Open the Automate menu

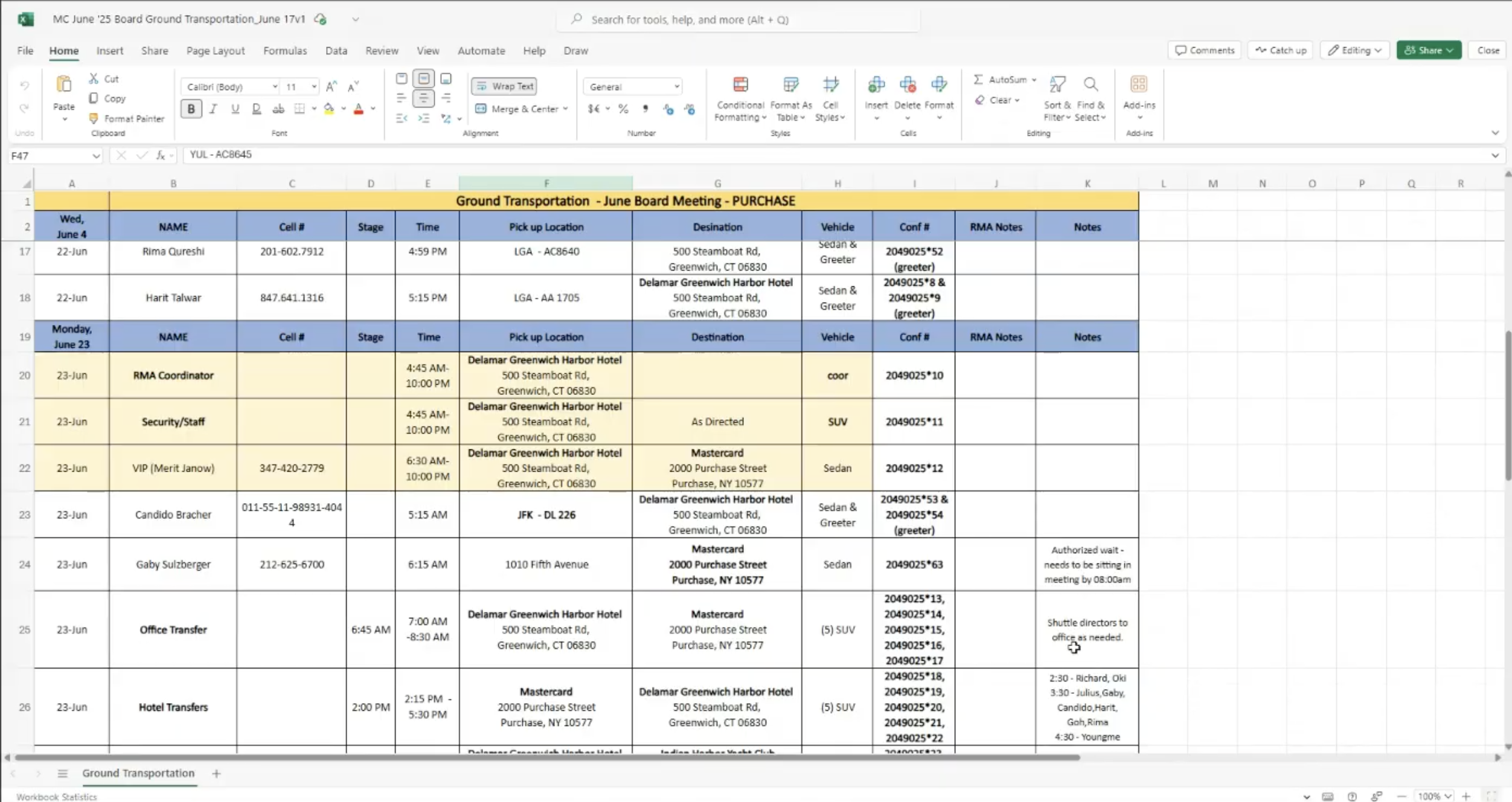(481, 51)
